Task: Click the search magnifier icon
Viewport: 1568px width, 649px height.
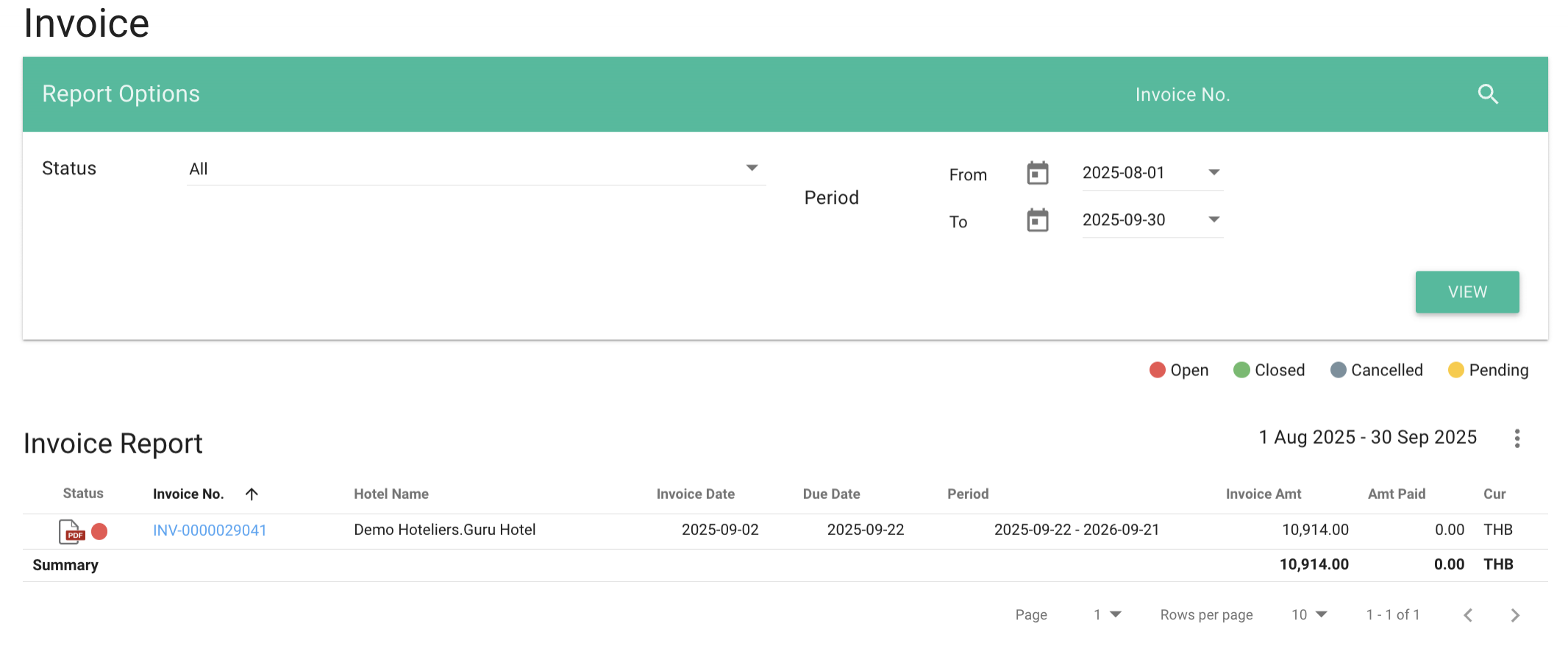Action: [1488, 94]
